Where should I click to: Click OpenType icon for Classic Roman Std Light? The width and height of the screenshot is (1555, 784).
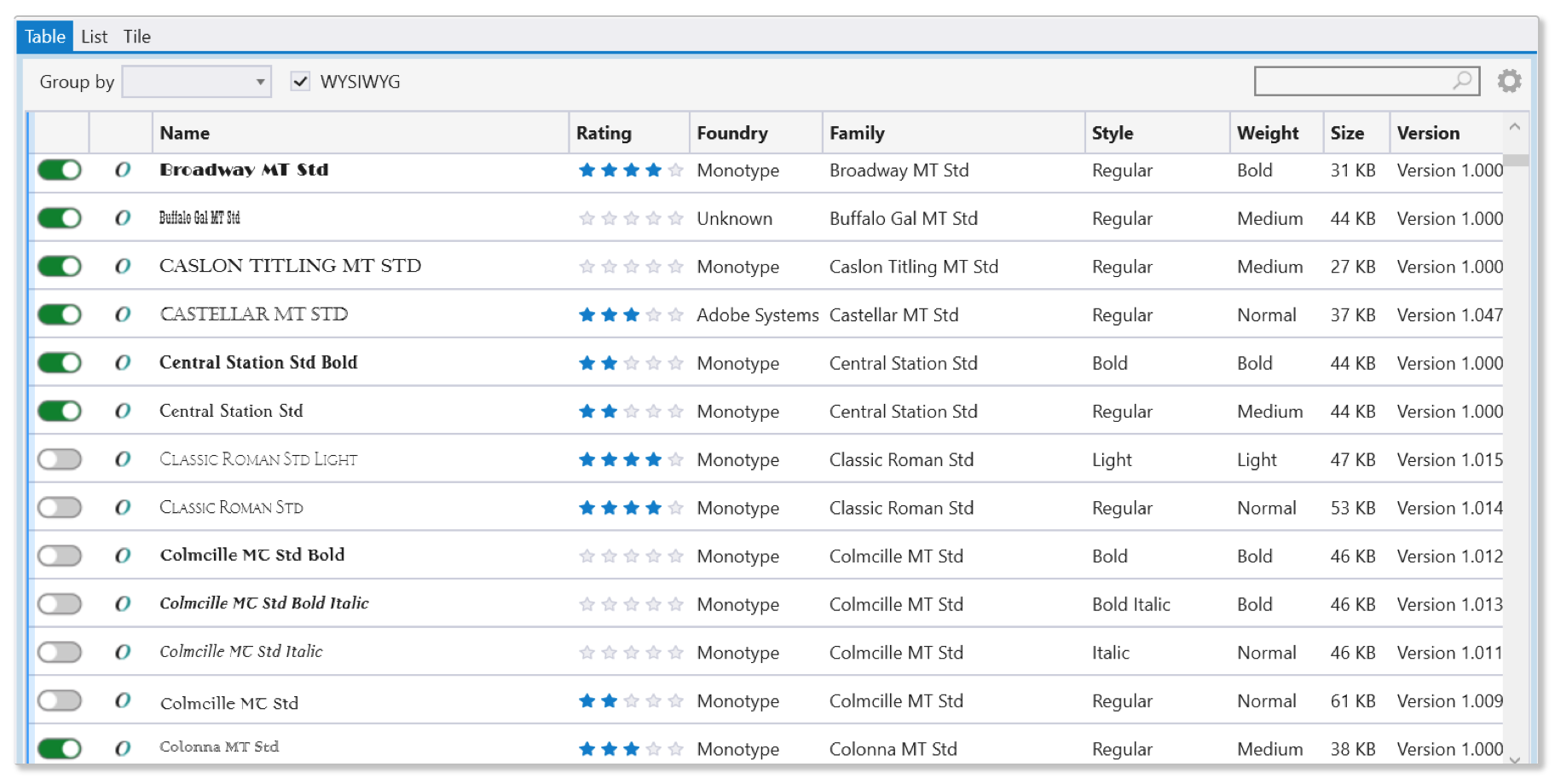[x=123, y=459]
